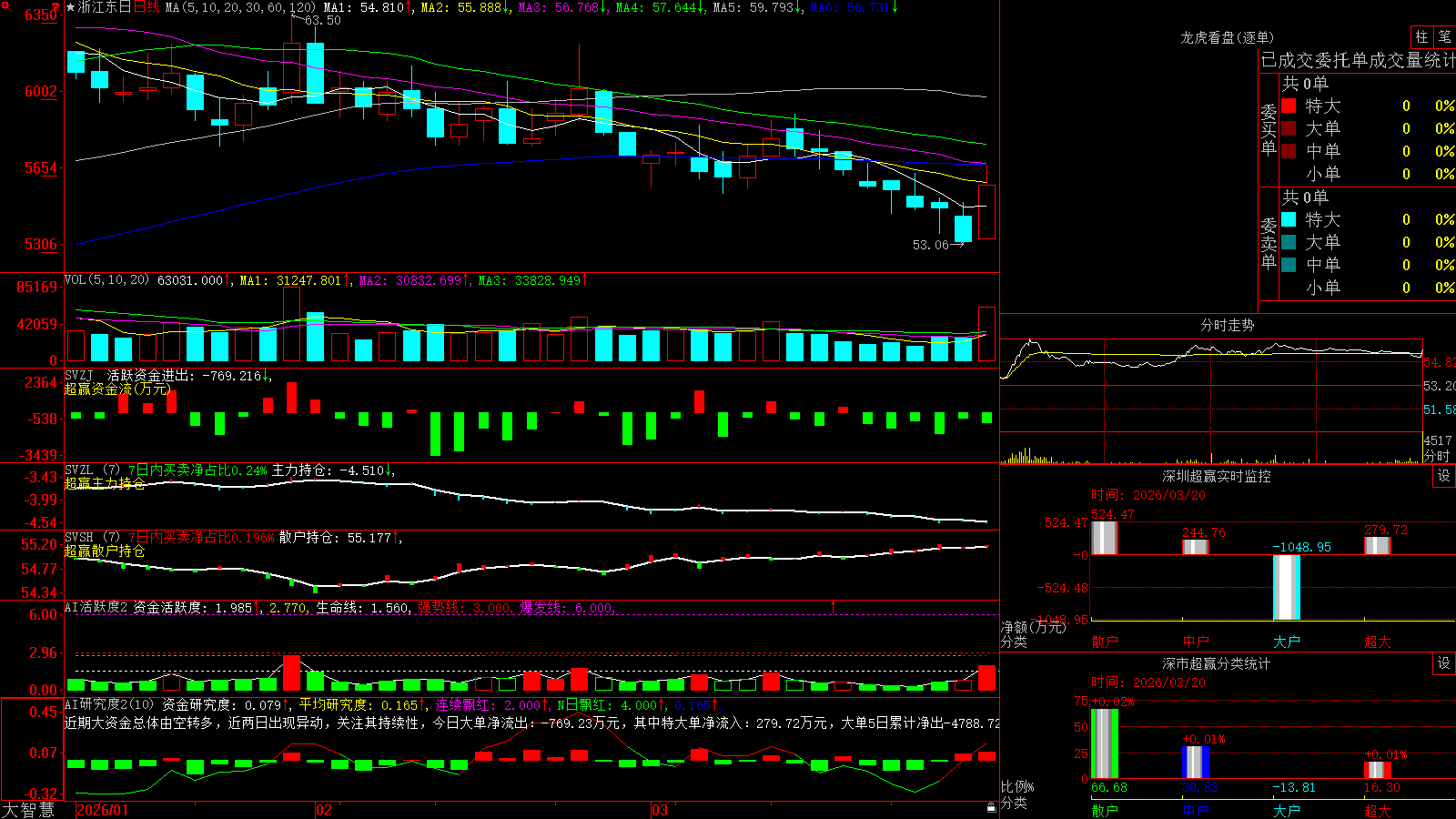Click the teal 大单 sell-order swatch
The image size is (1456, 819).
[1289, 242]
